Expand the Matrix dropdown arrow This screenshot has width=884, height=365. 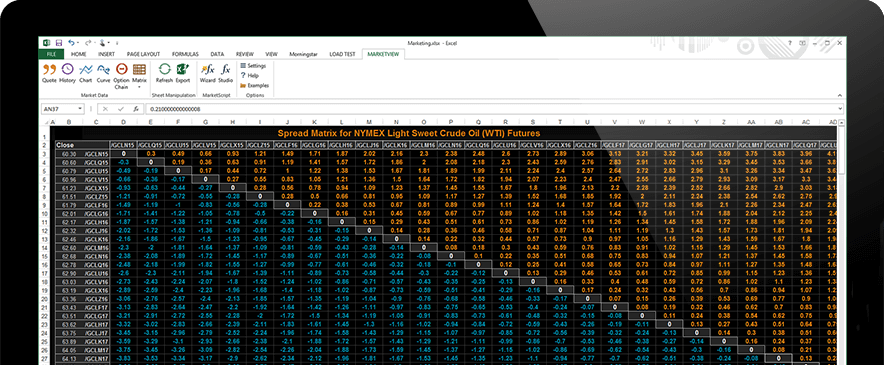coord(139,87)
